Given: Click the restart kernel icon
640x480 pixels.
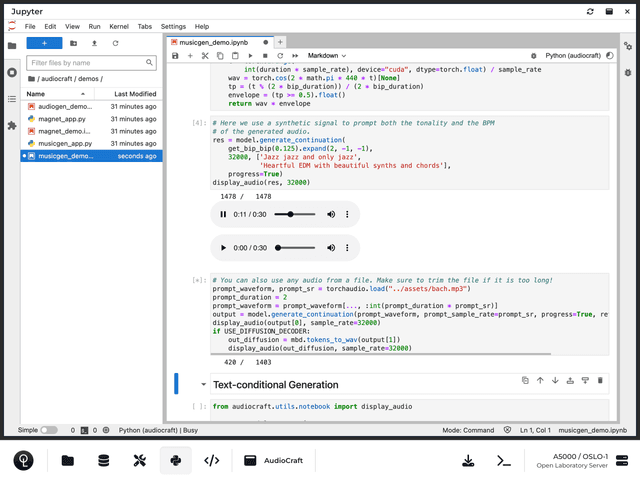Looking at the screenshot, I should 278,56.
